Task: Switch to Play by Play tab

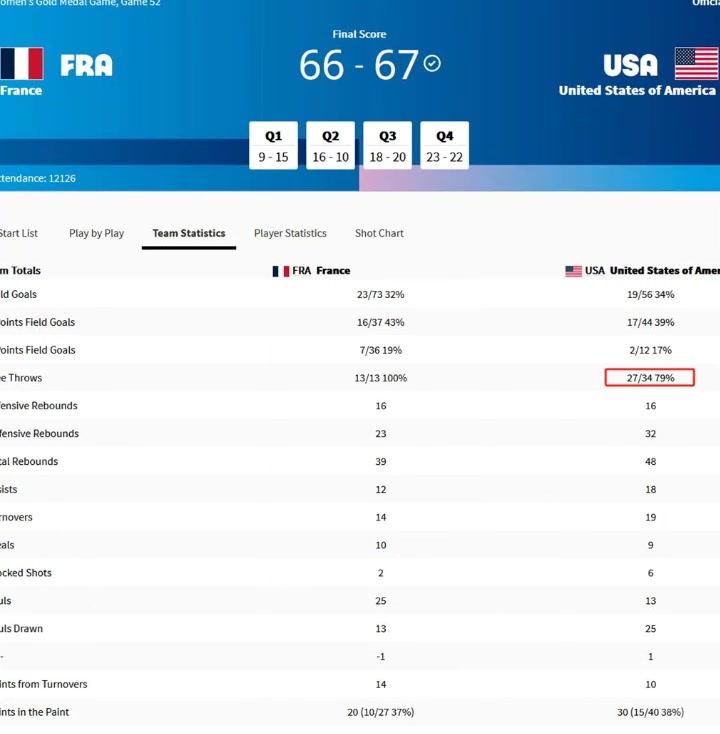Action: coord(96,233)
